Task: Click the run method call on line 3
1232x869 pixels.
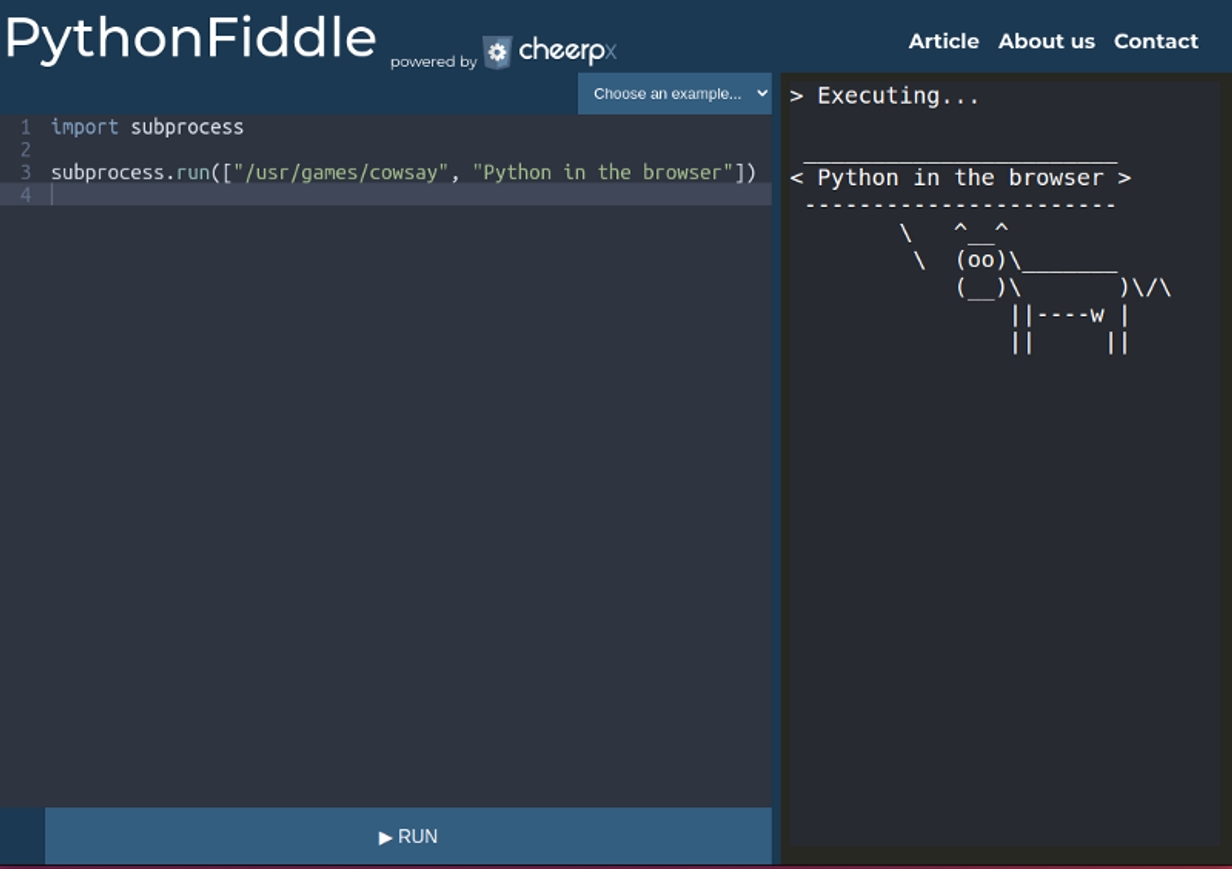Action: coord(192,172)
